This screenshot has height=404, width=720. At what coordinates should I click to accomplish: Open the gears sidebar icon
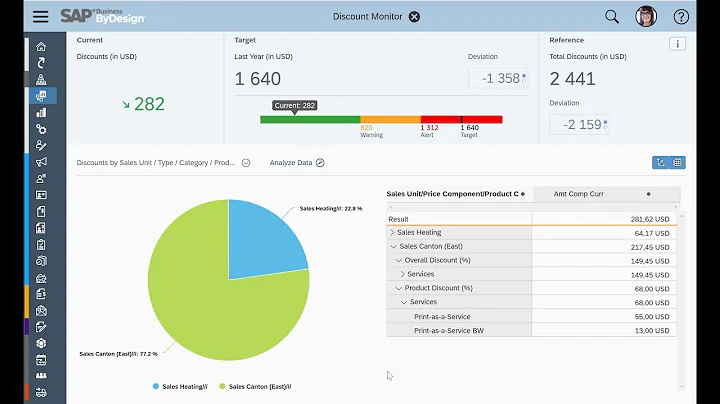click(41, 129)
